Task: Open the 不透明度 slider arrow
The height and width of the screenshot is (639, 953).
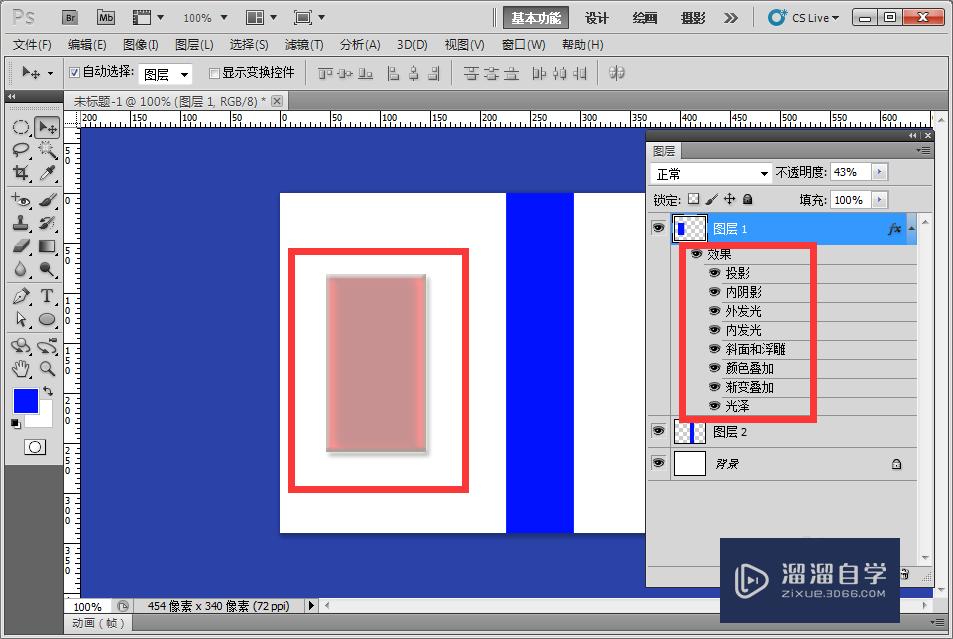Action: pos(879,173)
